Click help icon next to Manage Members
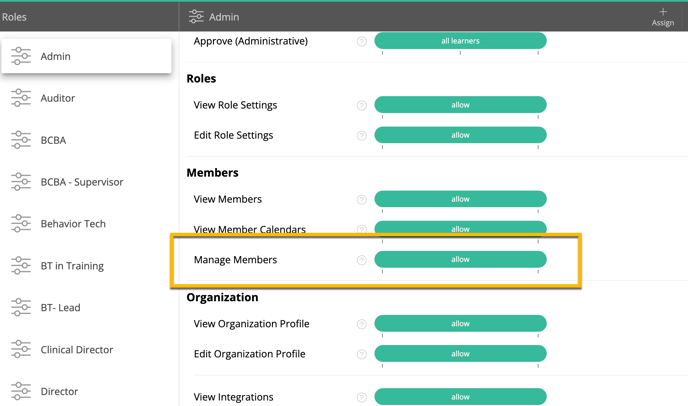Screen dimensions: 688x406 pos(362,260)
